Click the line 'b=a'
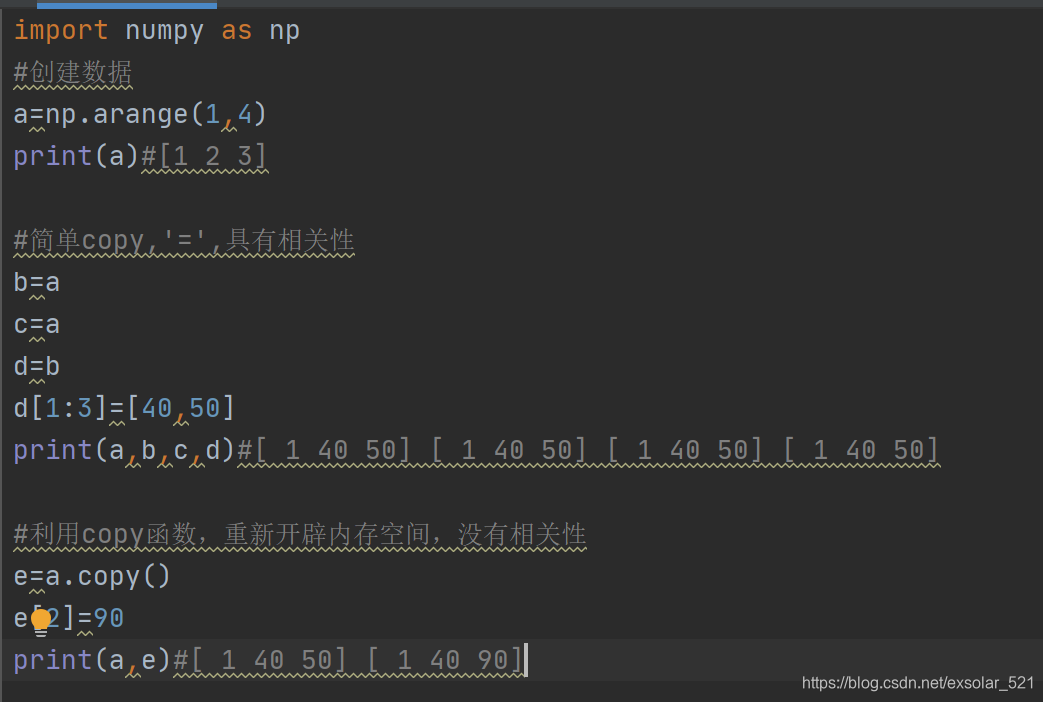 (x=37, y=283)
